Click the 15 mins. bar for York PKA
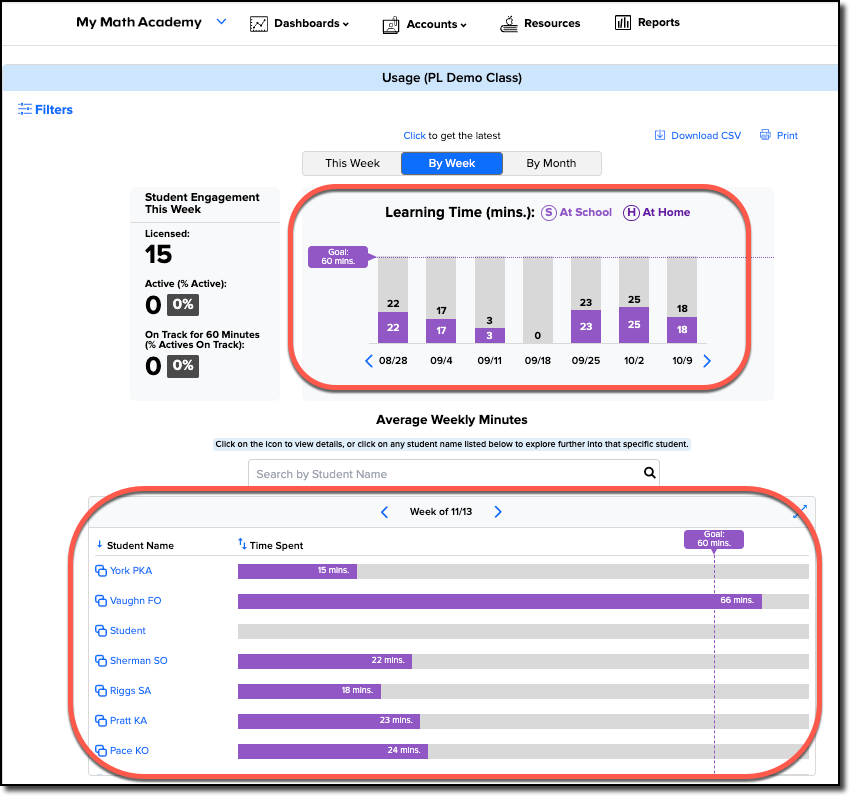The image size is (850, 796). pos(297,571)
